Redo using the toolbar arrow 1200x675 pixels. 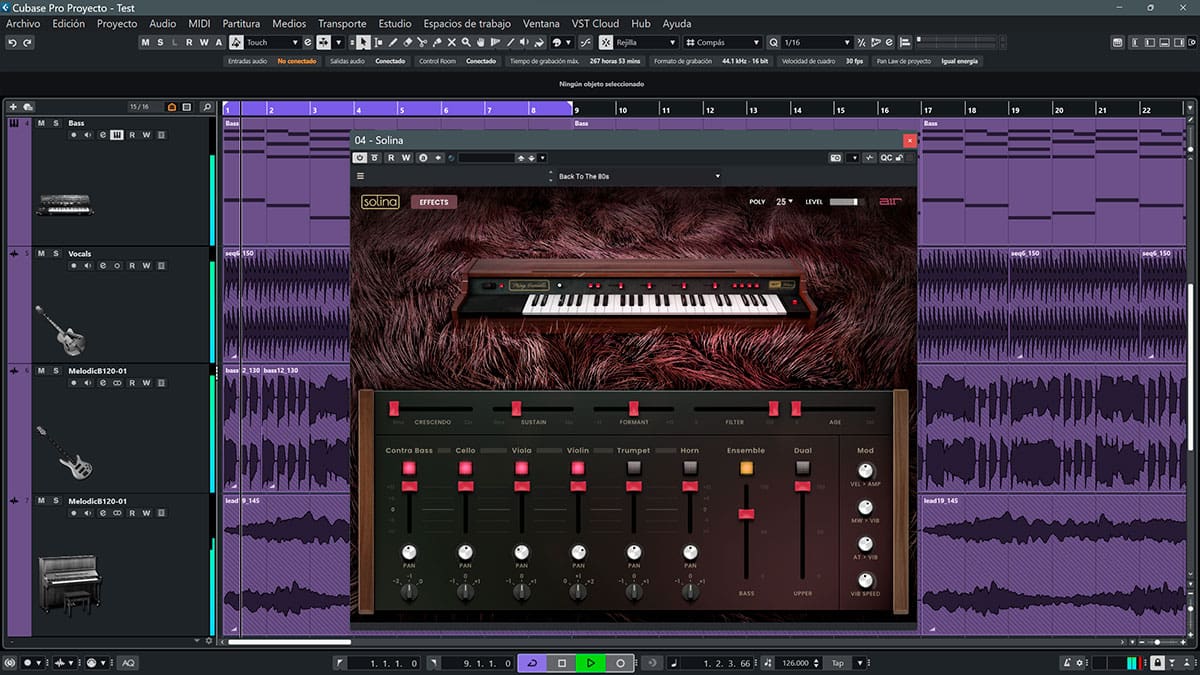[x=27, y=43]
